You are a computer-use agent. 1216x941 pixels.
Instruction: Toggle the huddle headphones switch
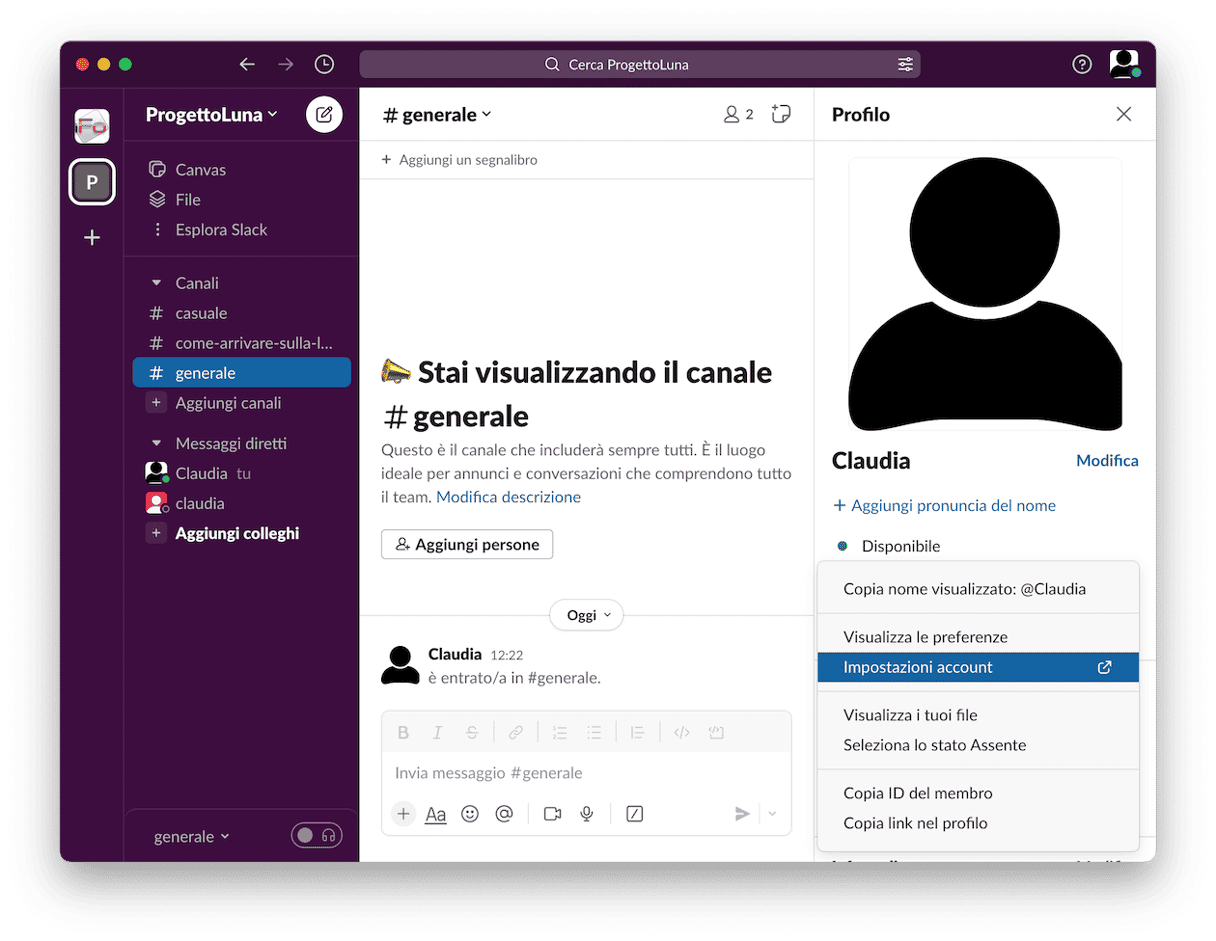tap(316, 835)
